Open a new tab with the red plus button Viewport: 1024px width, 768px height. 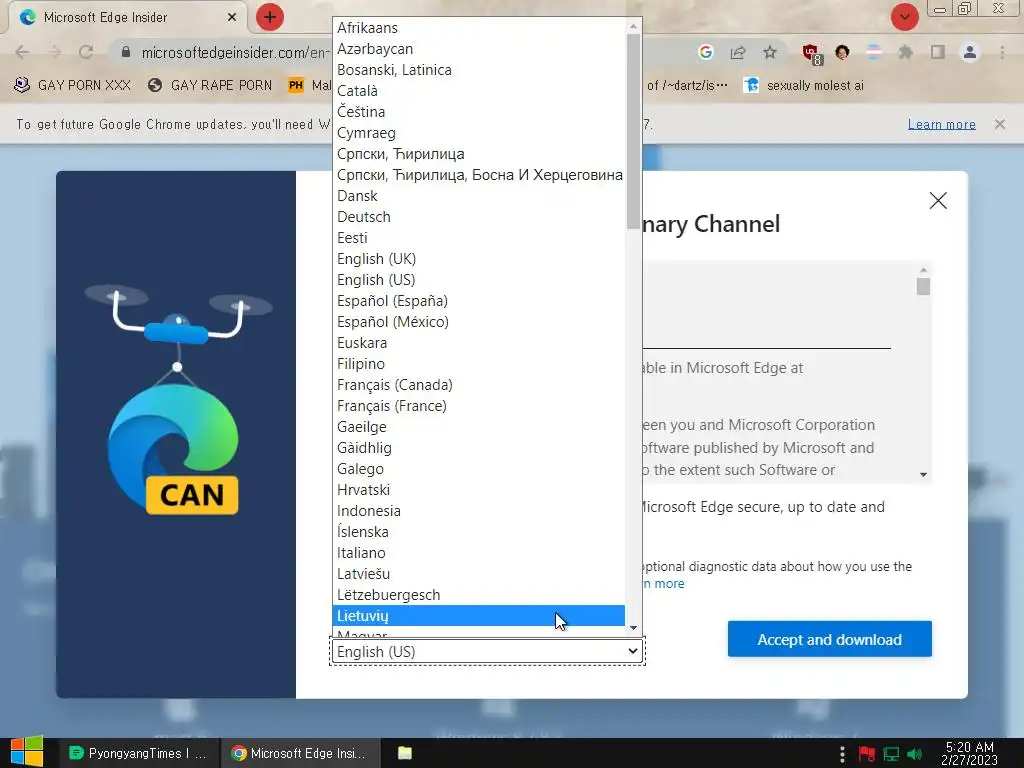pos(270,17)
